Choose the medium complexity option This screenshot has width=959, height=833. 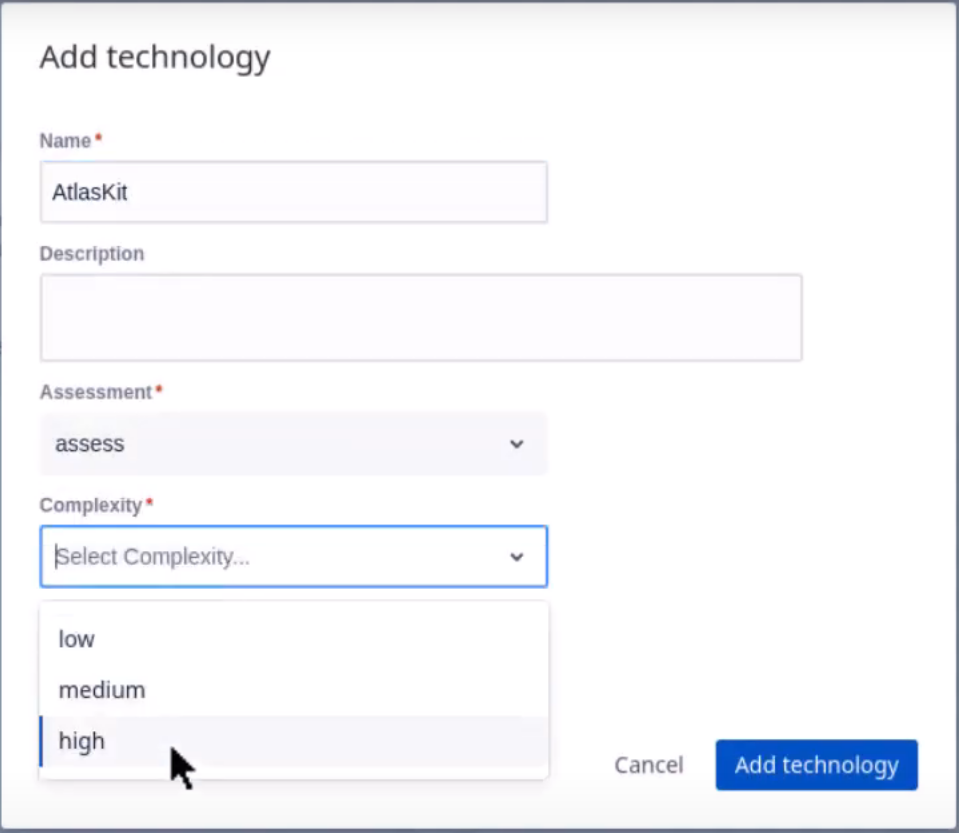coord(294,690)
